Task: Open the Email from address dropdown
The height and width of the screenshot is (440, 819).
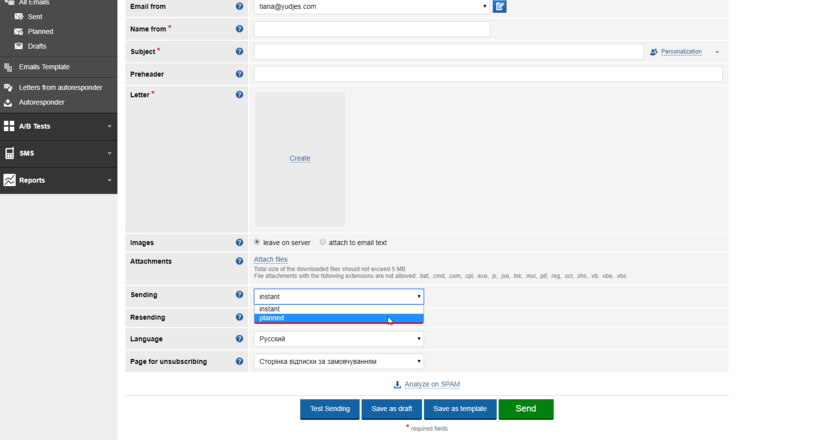Action: tap(372, 7)
